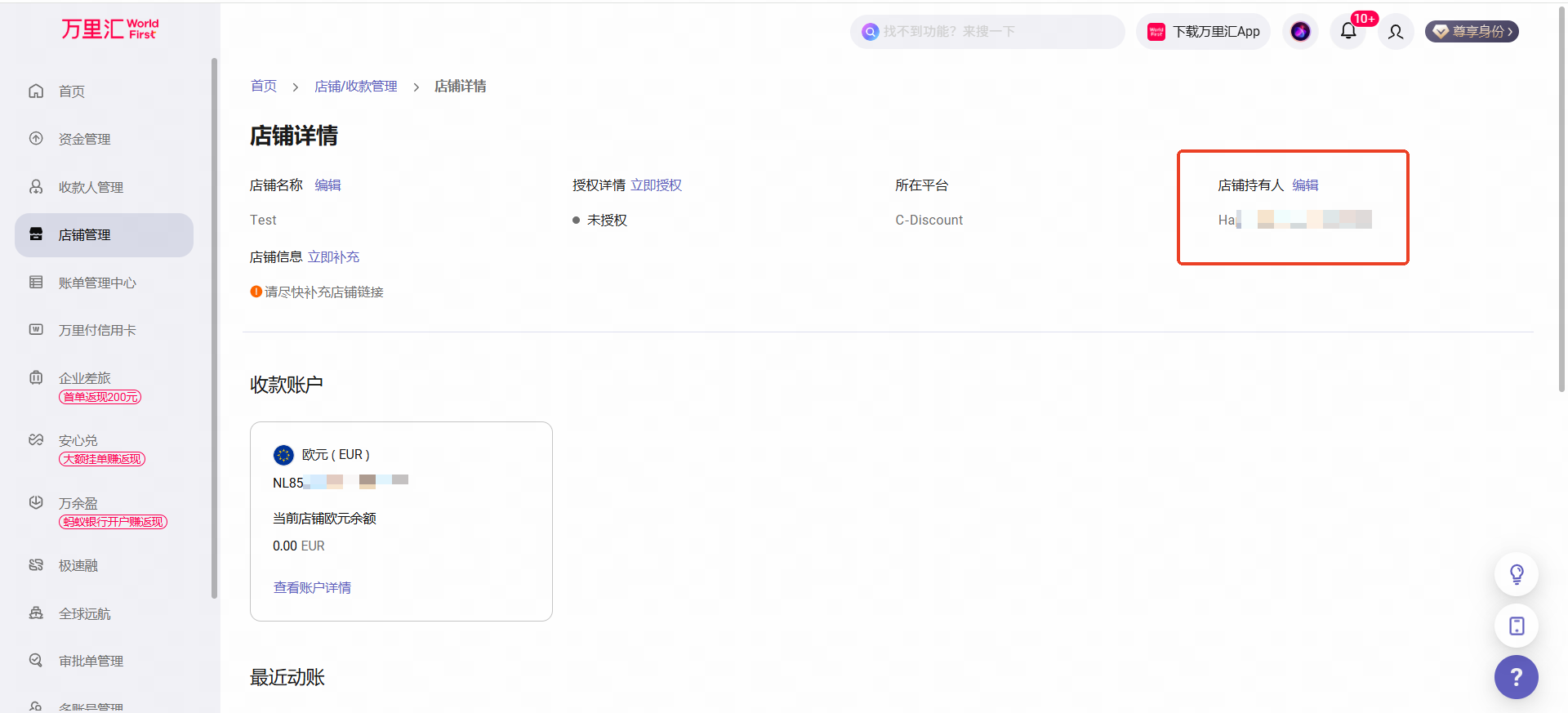Image resolution: width=1568 pixels, height=713 pixels.
Task: Focus the 找不到功能 search box
Action: point(987,32)
